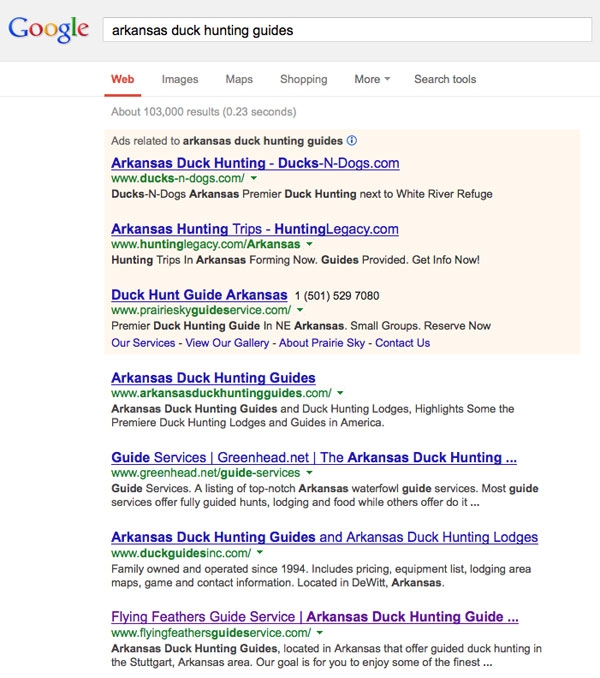Open Flying Feathers Guide Service result
The image size is (600, 678).
[315, 617]
